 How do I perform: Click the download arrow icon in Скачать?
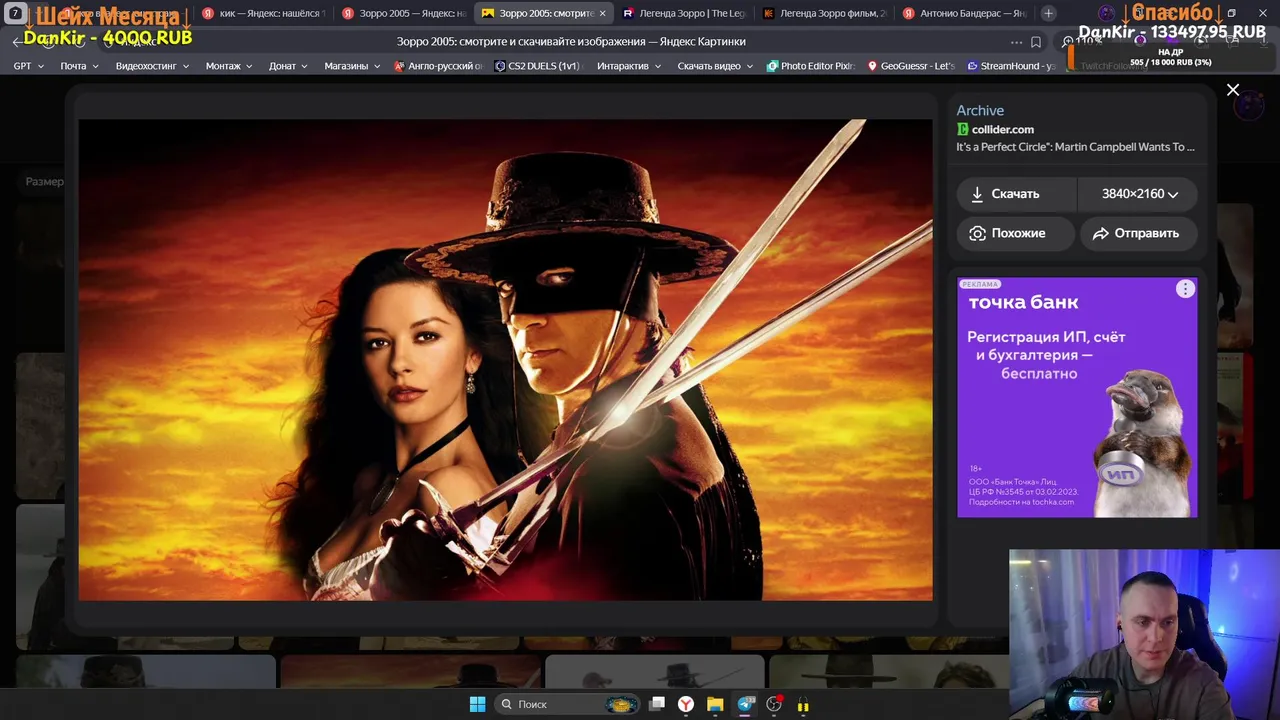pos(977,194)
